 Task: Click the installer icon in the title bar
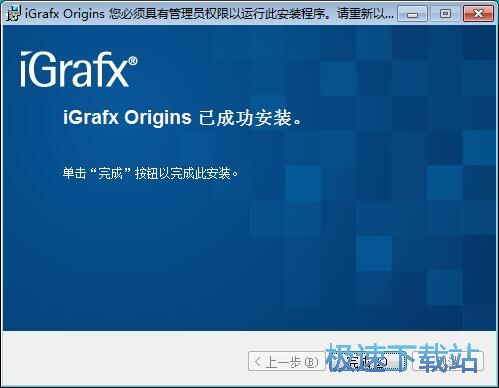pos(13,14)
